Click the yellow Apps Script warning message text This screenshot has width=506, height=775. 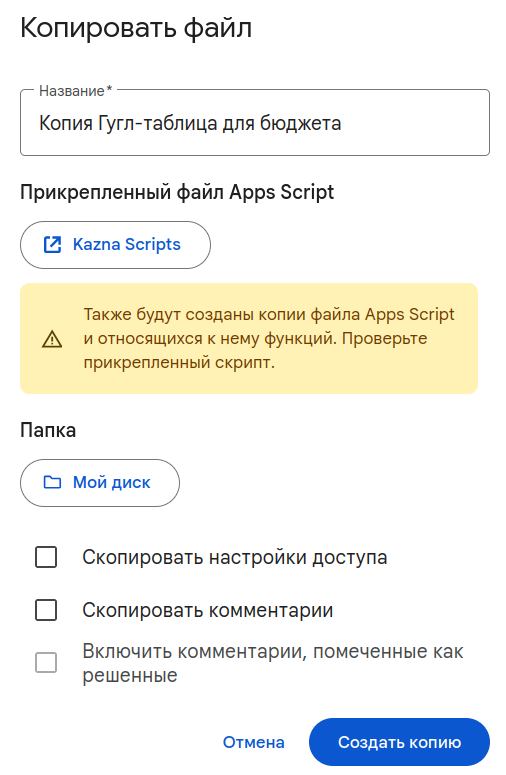tap(269, 339)
